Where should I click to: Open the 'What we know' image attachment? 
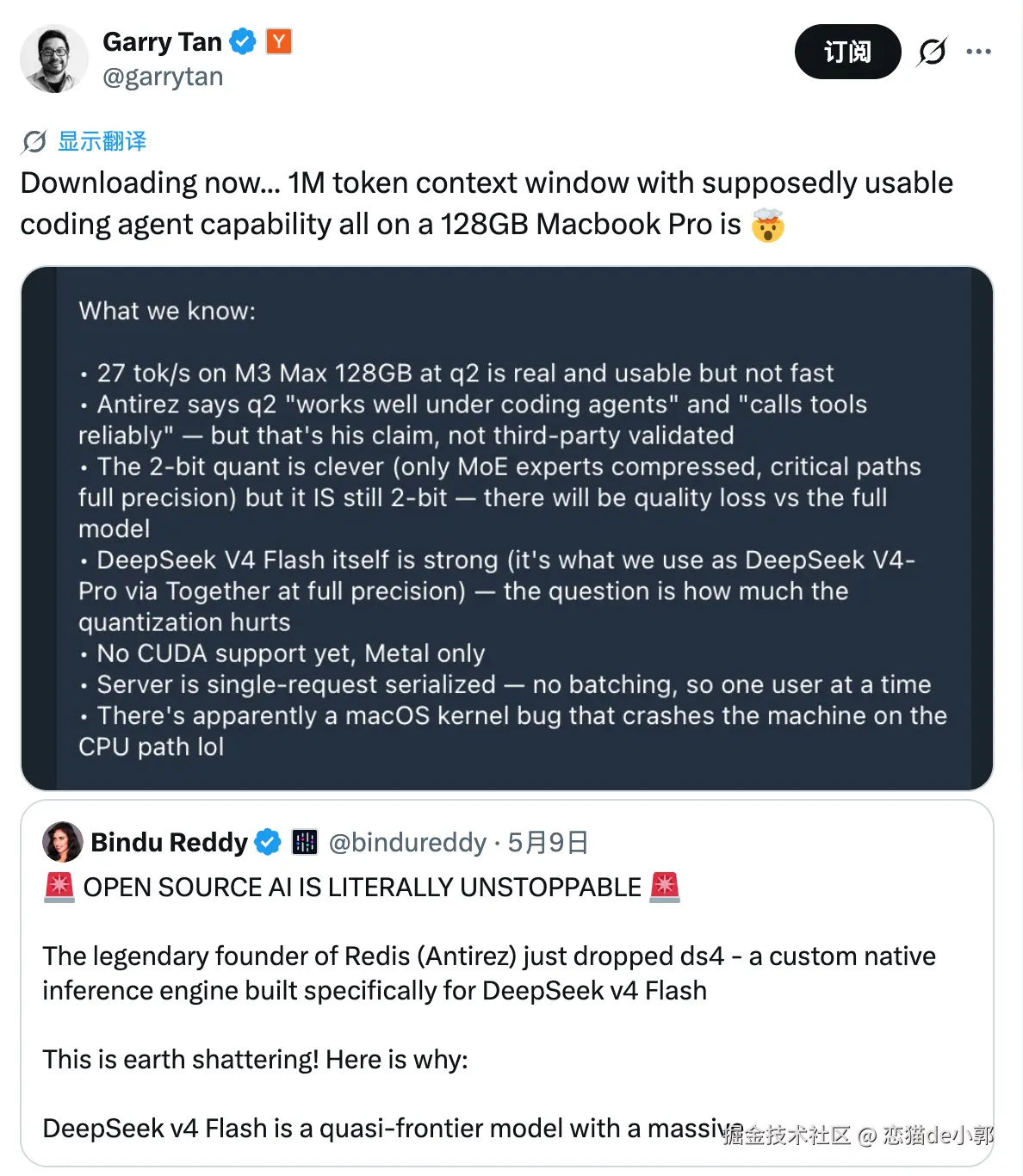(x=507, y=529)
